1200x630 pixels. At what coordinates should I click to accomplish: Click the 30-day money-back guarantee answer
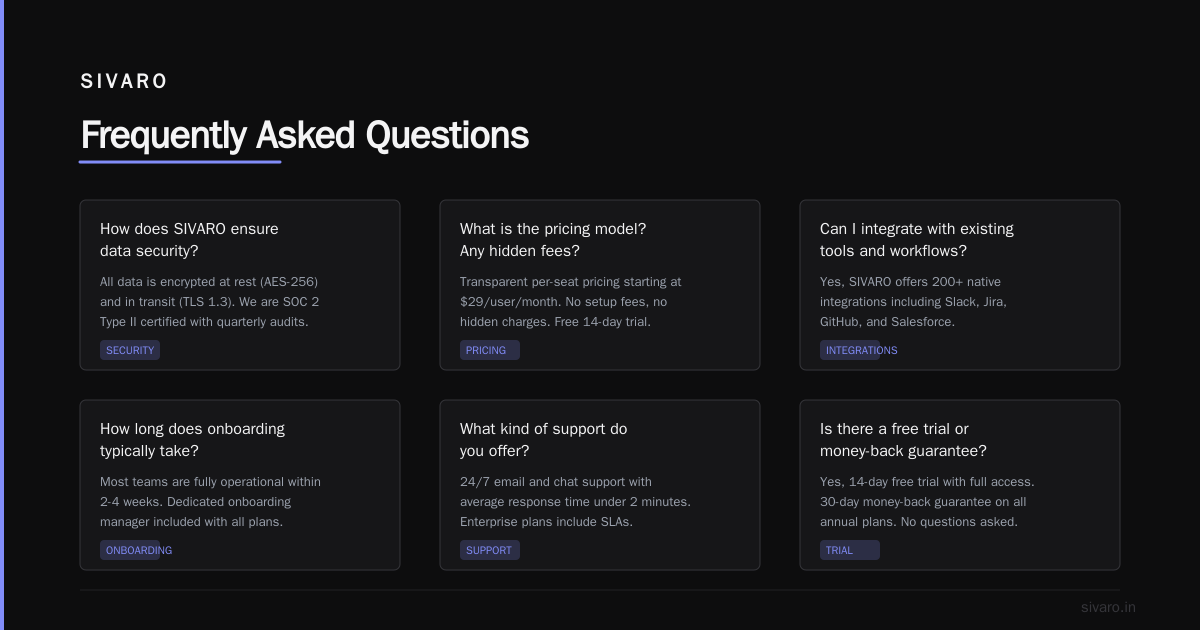tap(927, 502)
